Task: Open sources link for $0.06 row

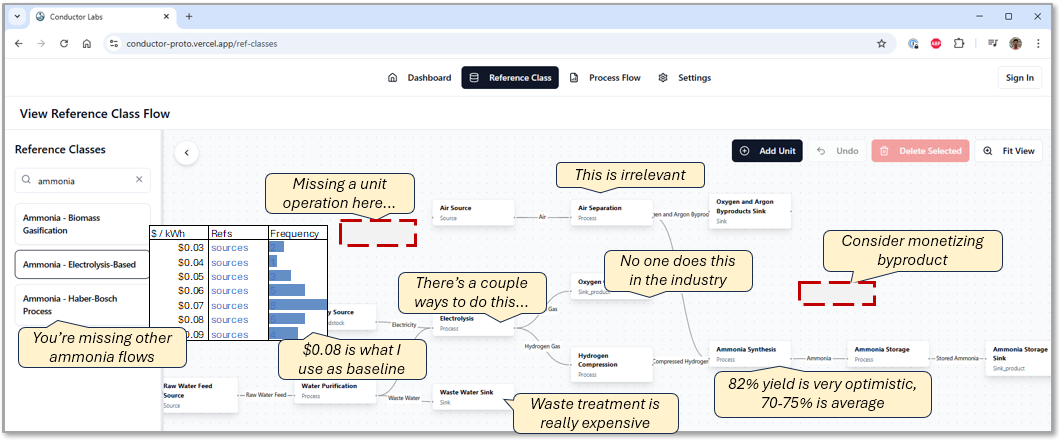Action: 229,291
